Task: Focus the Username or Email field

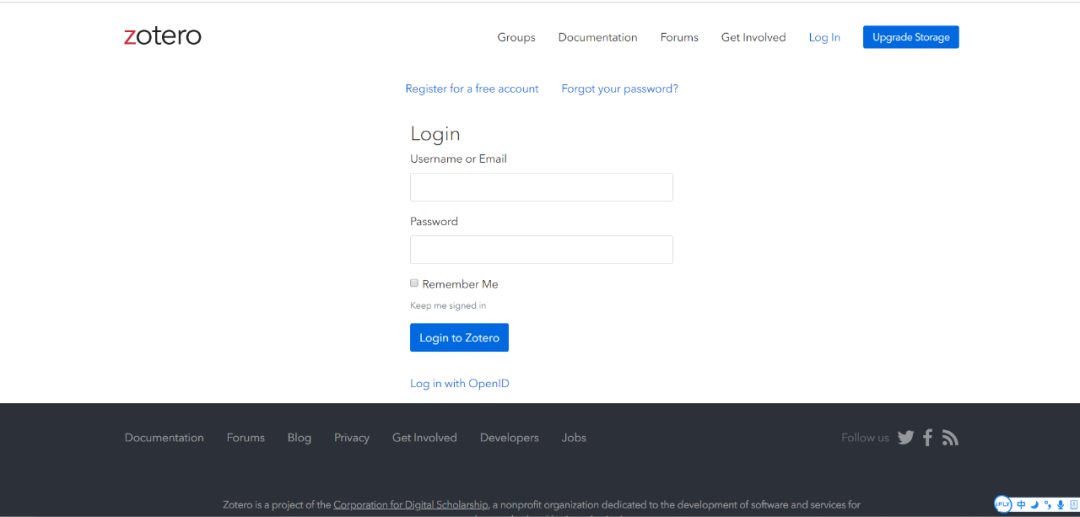Action: [541, 187]
